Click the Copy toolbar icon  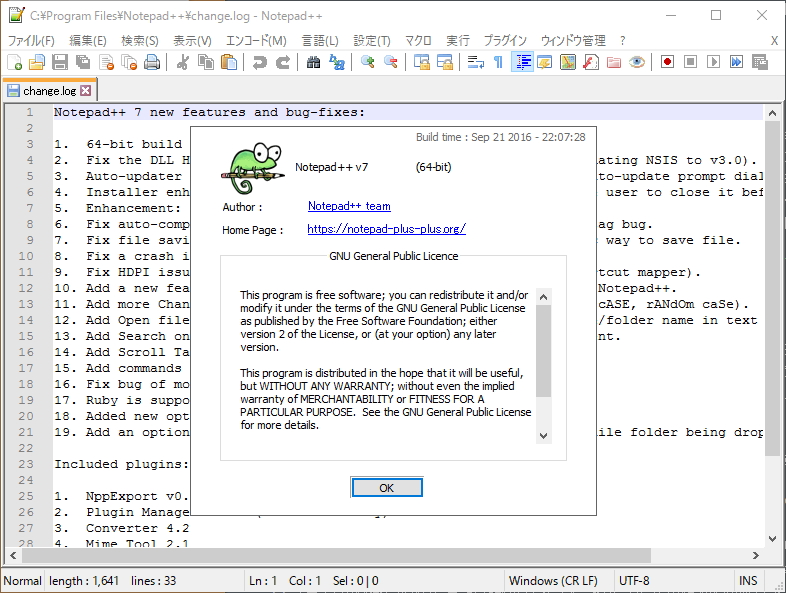[206, 62]
